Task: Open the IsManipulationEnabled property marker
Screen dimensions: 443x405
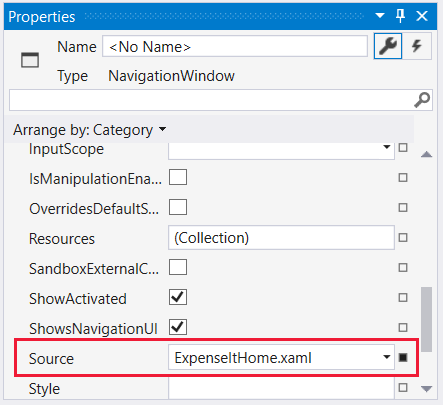Action: pyautogui.click(x=403, y=178)
